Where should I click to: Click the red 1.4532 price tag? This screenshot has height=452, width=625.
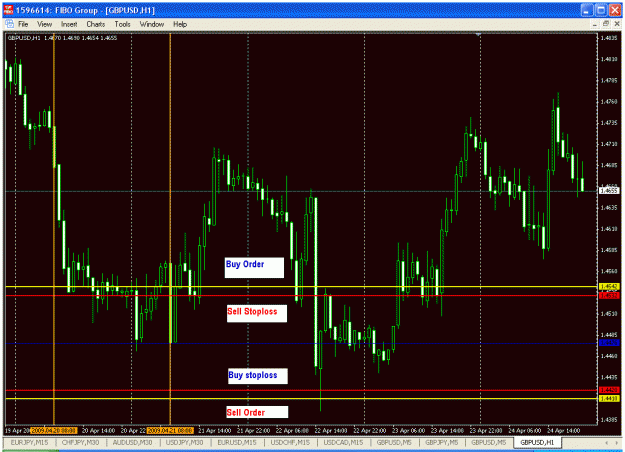609,295
